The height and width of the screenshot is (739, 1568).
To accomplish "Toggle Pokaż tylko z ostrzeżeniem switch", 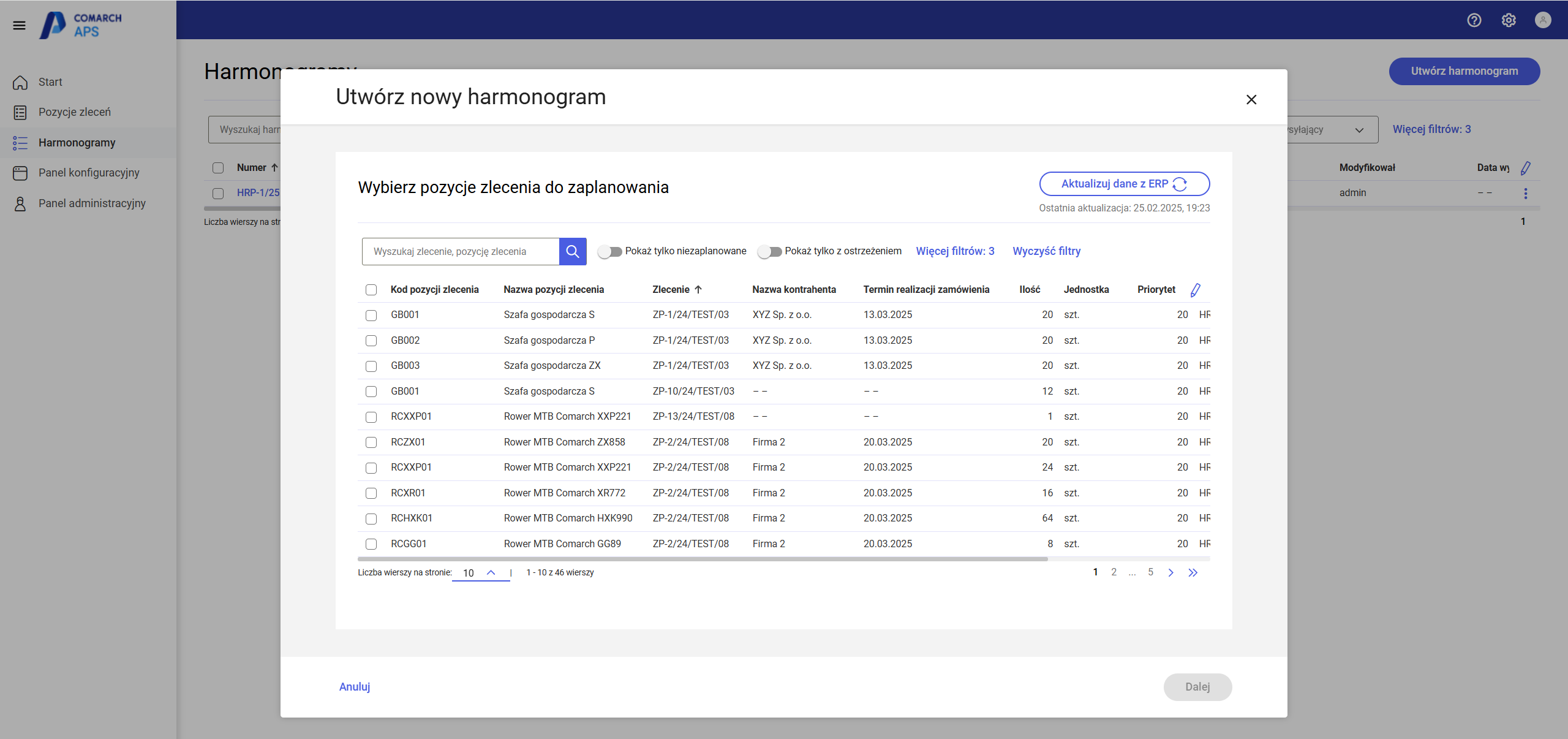I will point(770,251).
